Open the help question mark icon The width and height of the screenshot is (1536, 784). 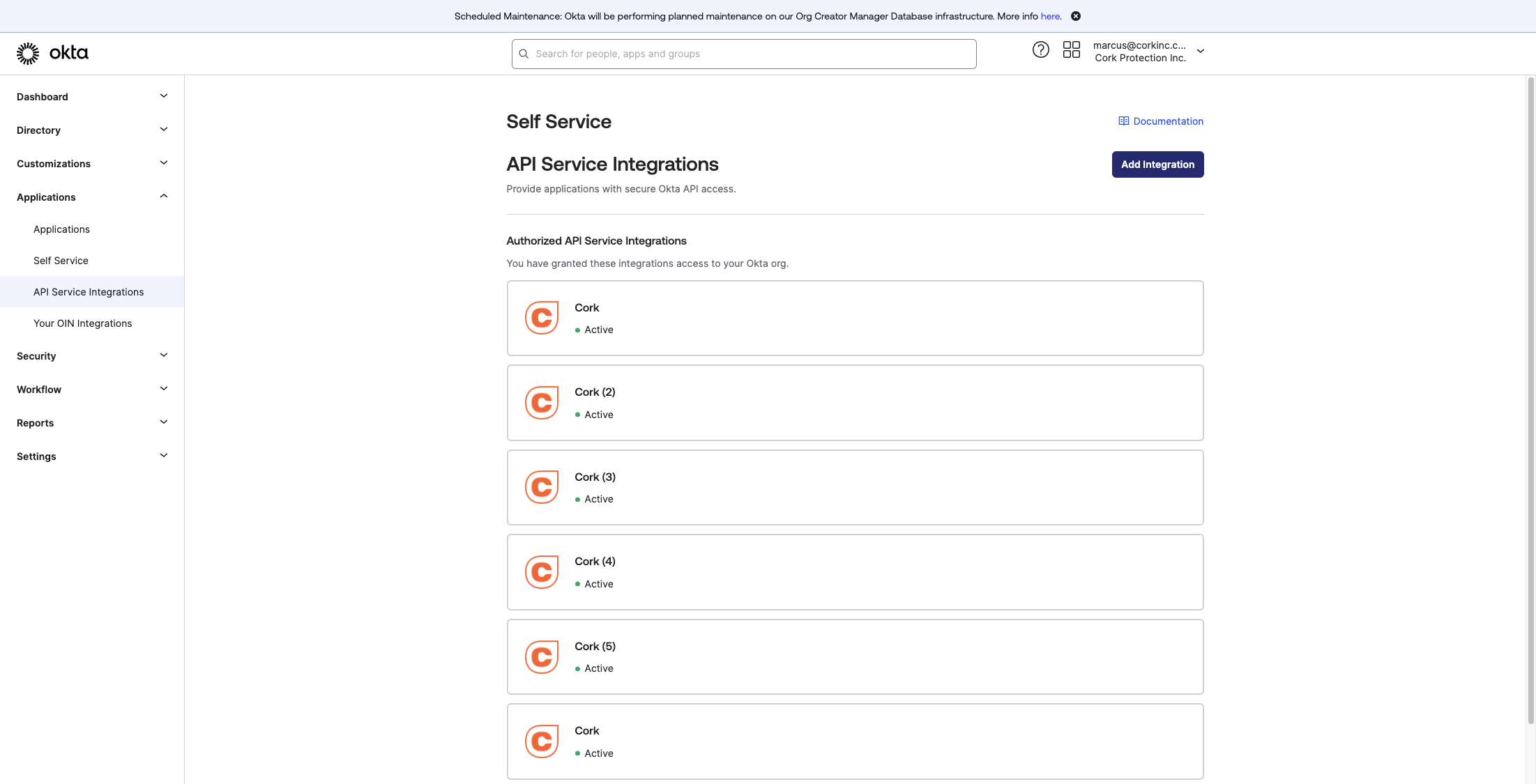(x=1040, y=50)
